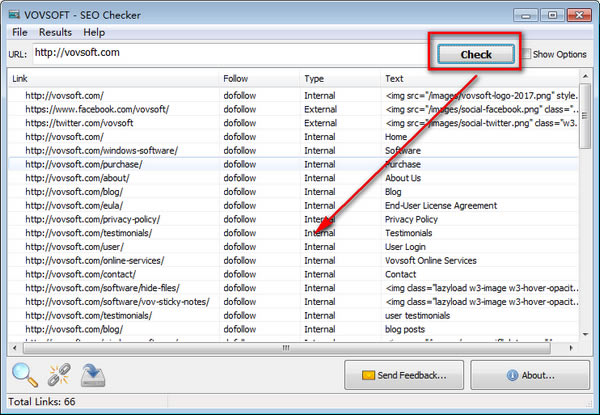The width and height of the screenshot is (600, 415).
Task: Select the windows-software link row
Action: [x=293, y=151]
